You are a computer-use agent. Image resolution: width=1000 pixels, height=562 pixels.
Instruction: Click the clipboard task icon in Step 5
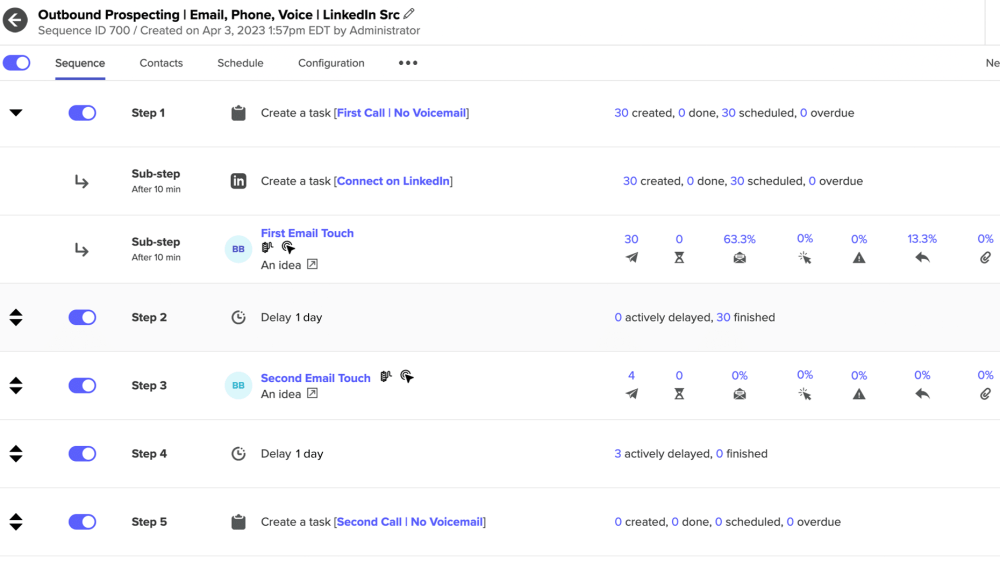point(238,522)
